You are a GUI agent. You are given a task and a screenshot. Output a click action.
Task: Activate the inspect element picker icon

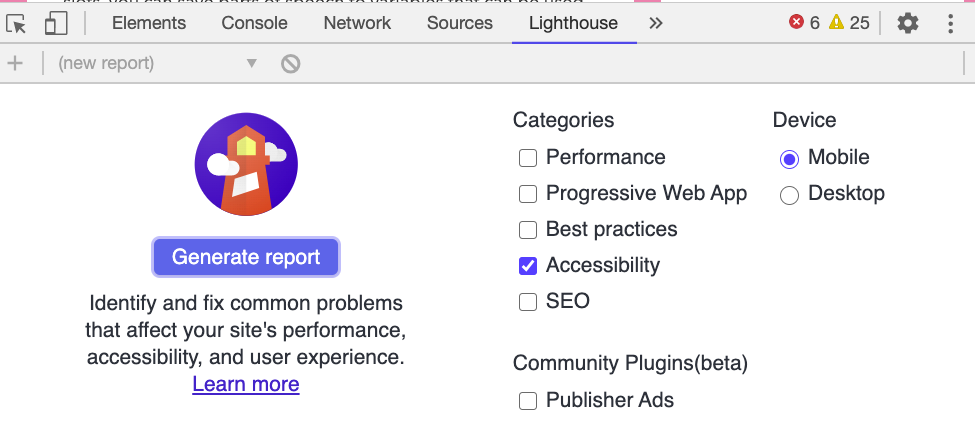point(17,24)
